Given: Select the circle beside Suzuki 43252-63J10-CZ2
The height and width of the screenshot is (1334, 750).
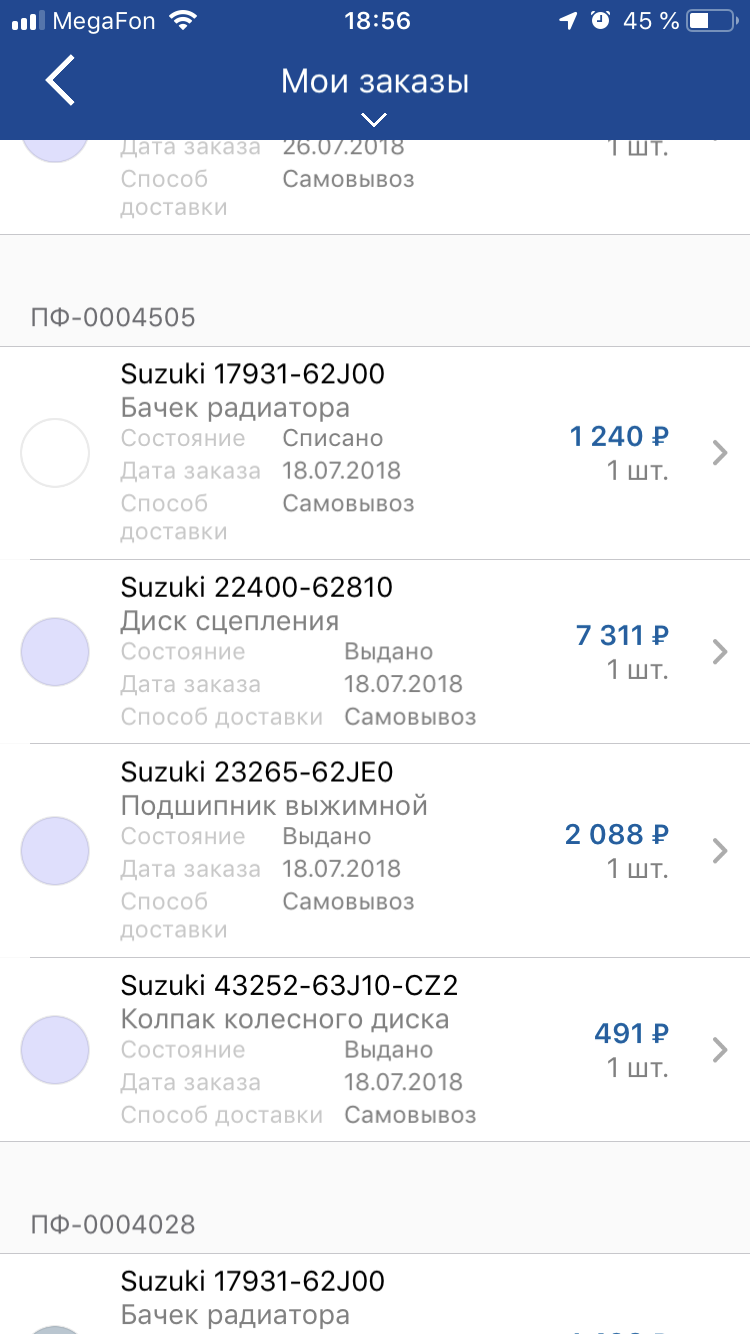Looking at the screenshot, I should coord(55,1050).
